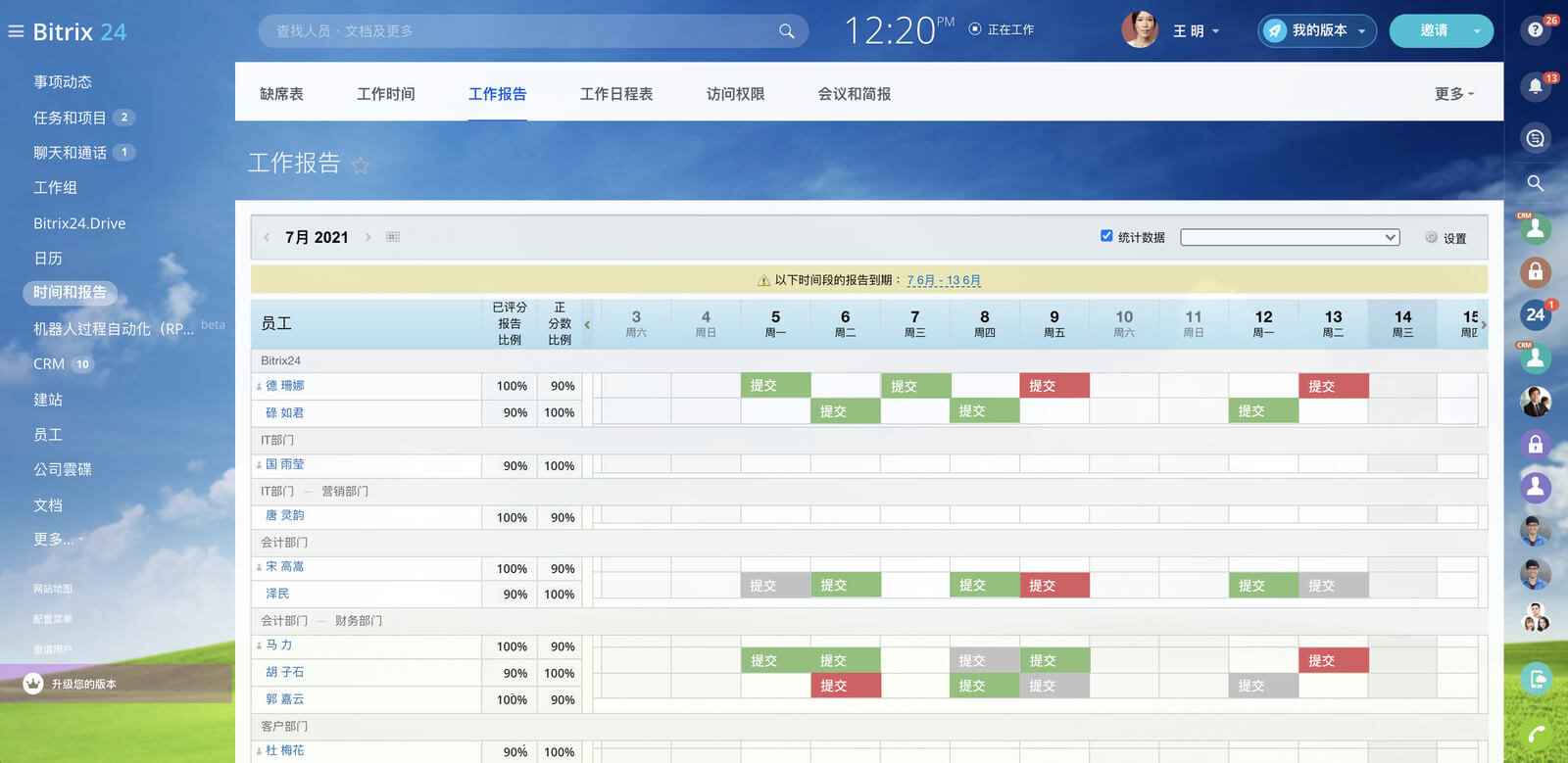1568x763 pixels.
Task: Click the phone call icon in right sidebar
Action: (1536, 734)
